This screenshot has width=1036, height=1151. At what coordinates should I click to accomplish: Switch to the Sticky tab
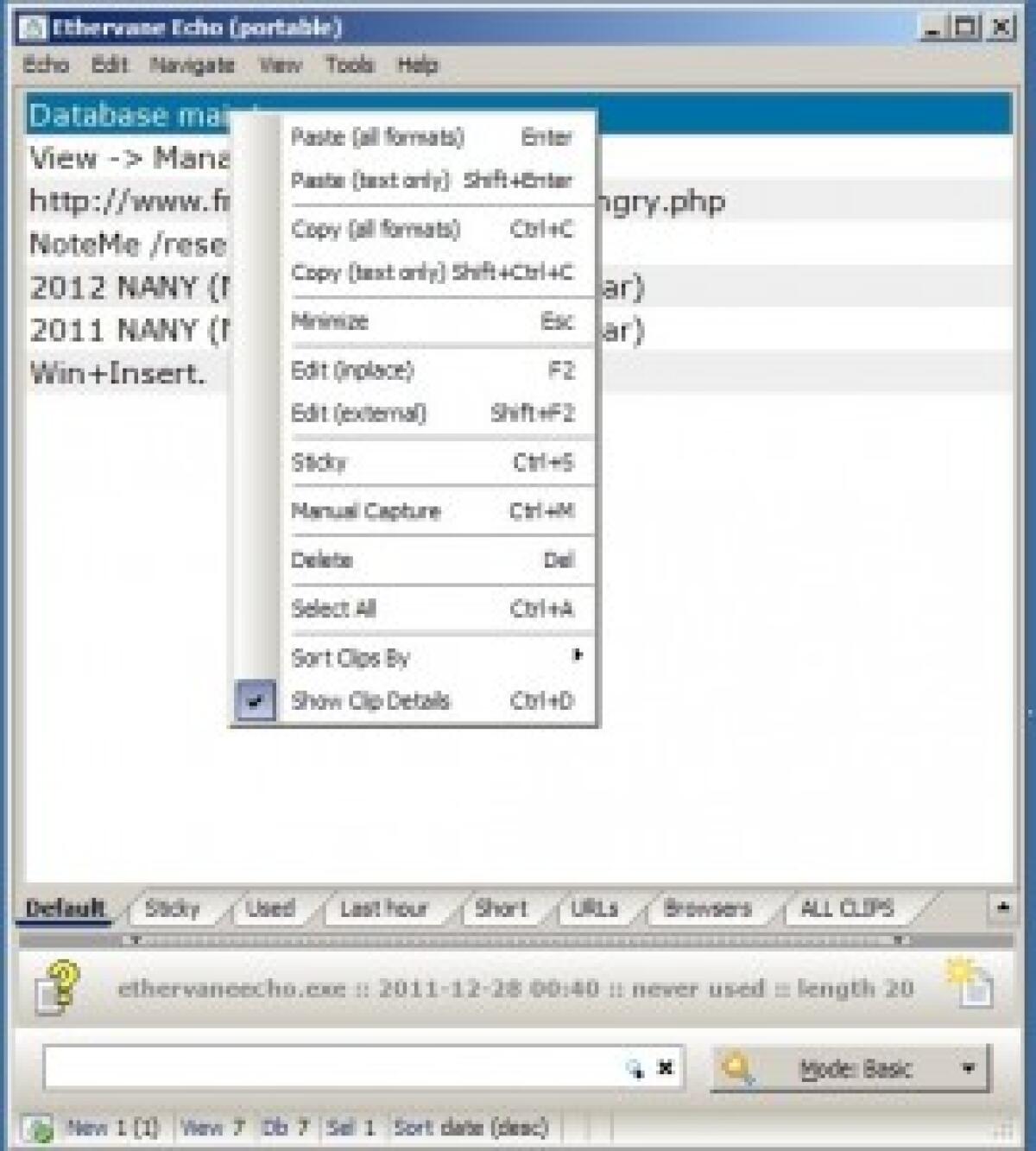tap(172, 908)
